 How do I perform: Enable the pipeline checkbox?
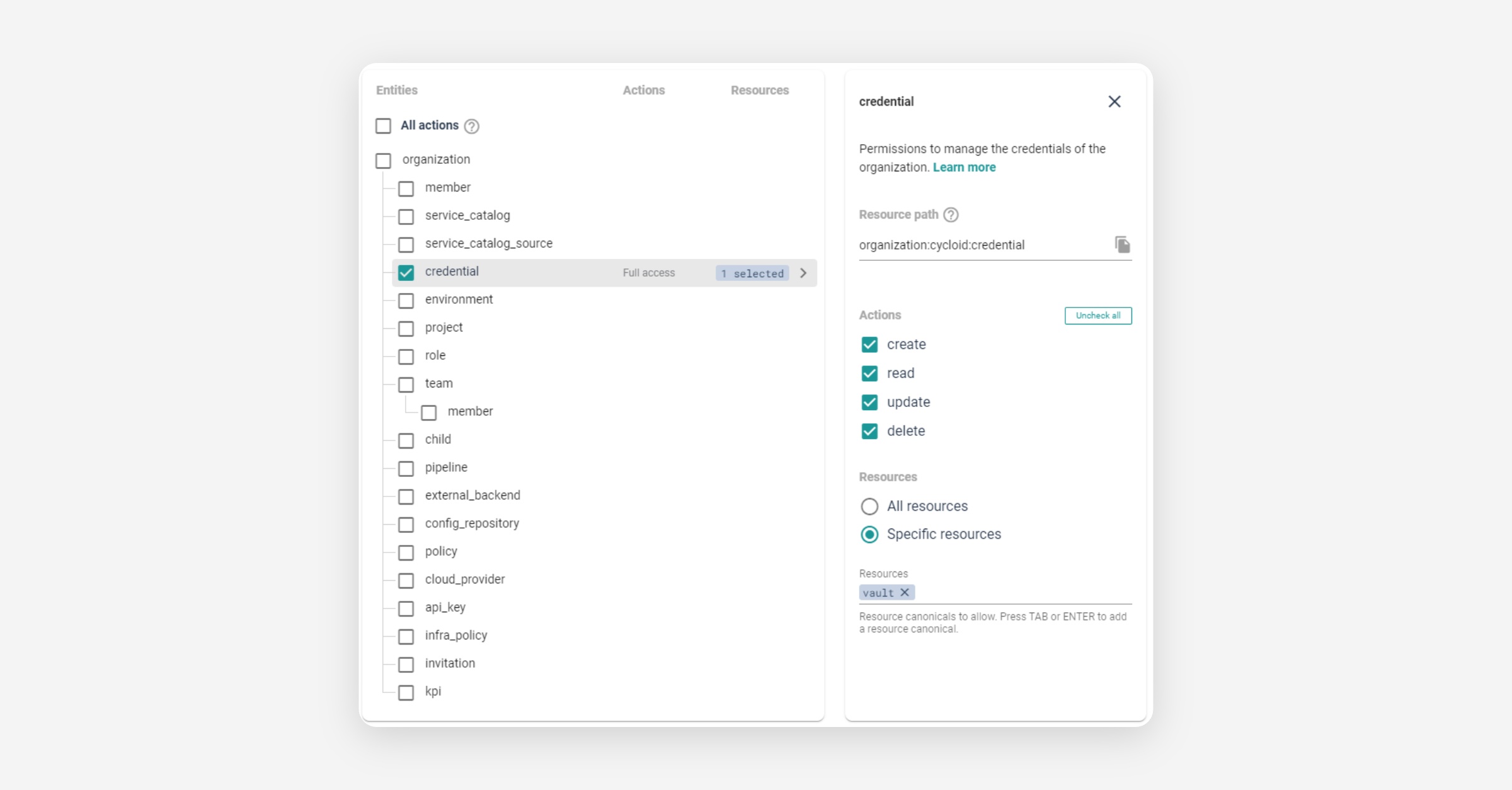[406, 469]
